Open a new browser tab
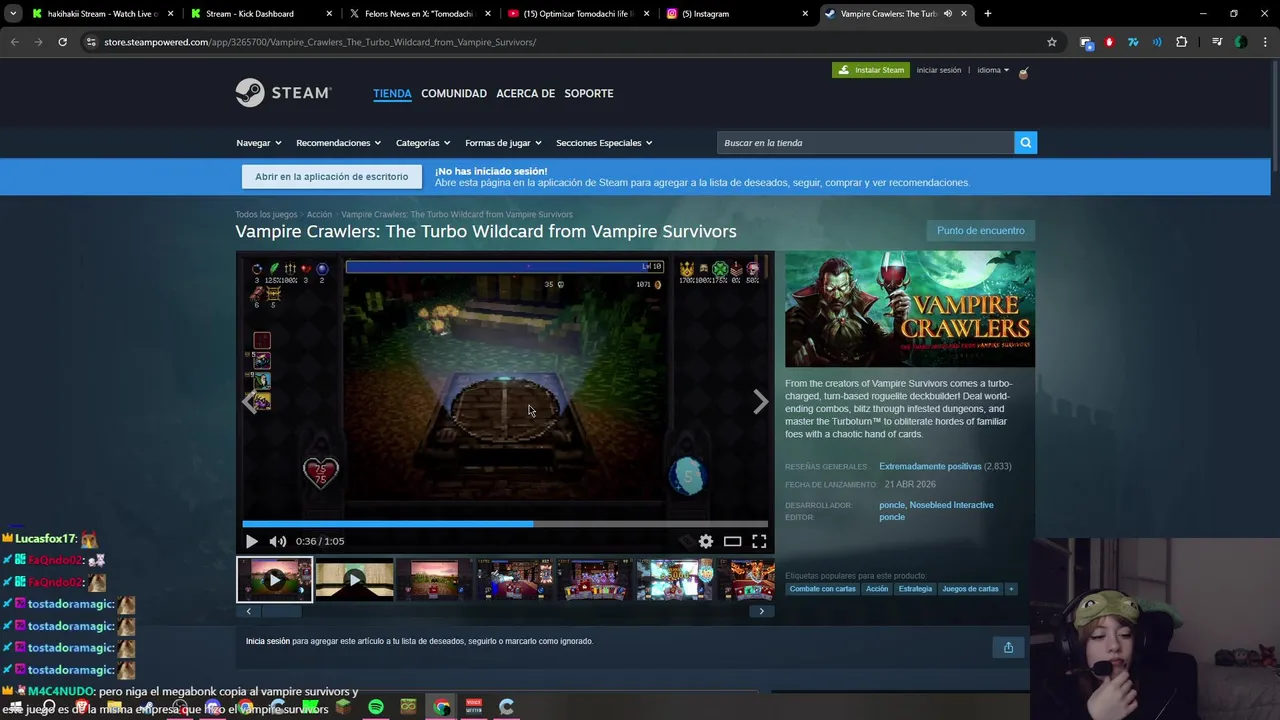Image resolution: width=1280 pixels, height=720 pixels. [988, 14]
